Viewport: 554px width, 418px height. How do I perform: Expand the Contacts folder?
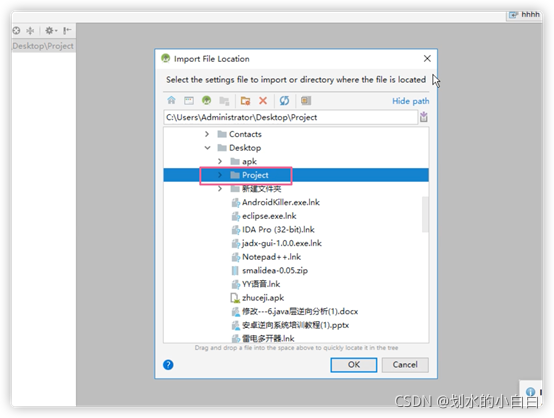[207, 134]
